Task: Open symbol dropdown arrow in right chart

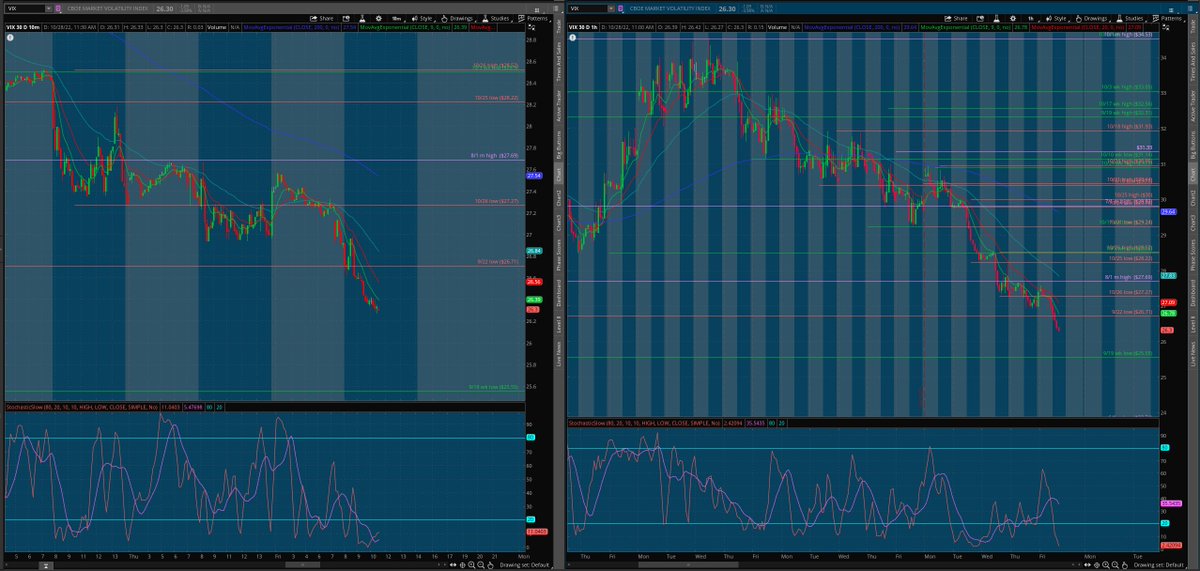Action: click(x=611, y=9)
